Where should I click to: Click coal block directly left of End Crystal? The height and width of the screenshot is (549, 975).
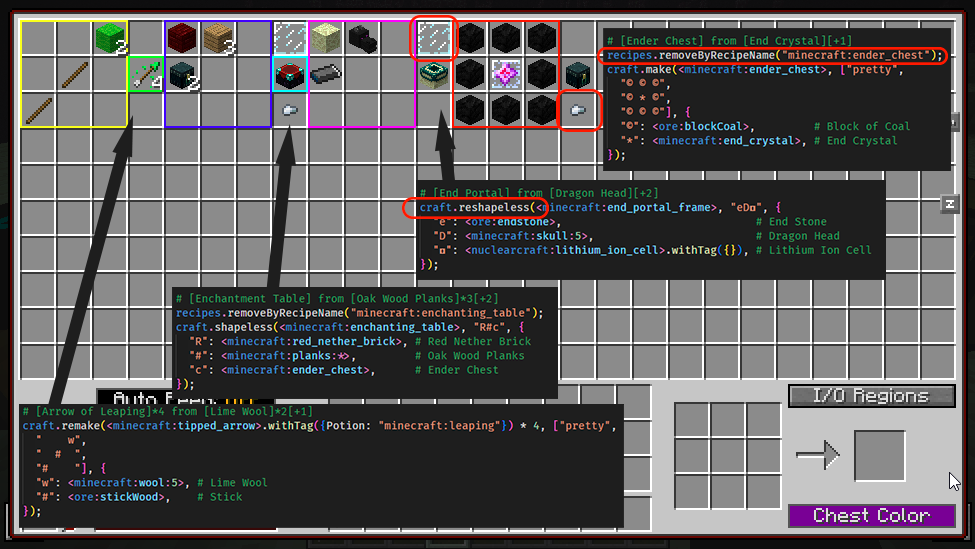tap(470, 75)
